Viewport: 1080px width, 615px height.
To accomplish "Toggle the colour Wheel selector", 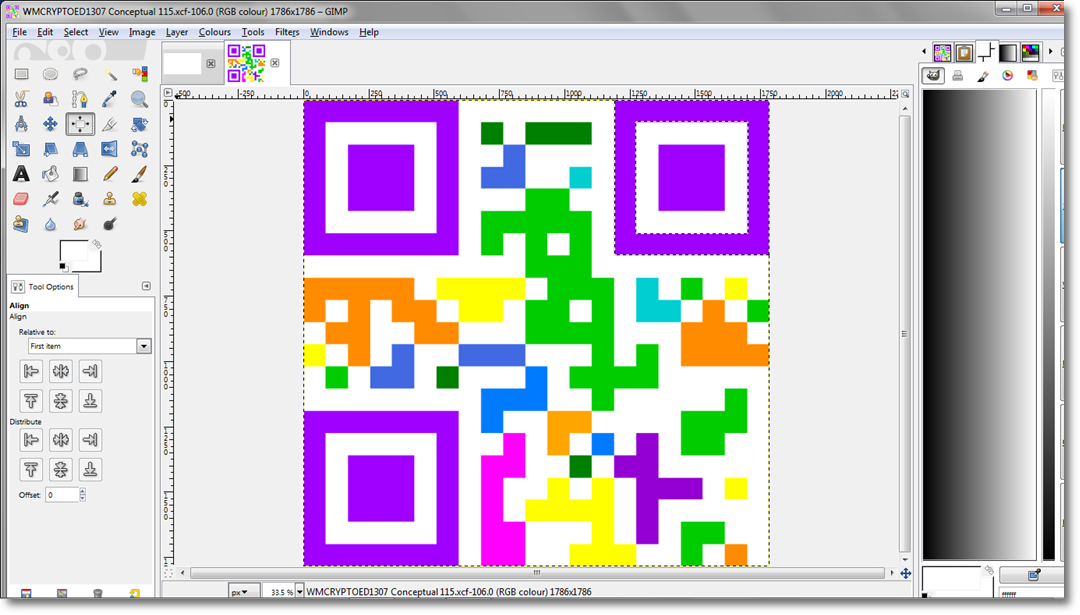I will [x=1008, y=76].
